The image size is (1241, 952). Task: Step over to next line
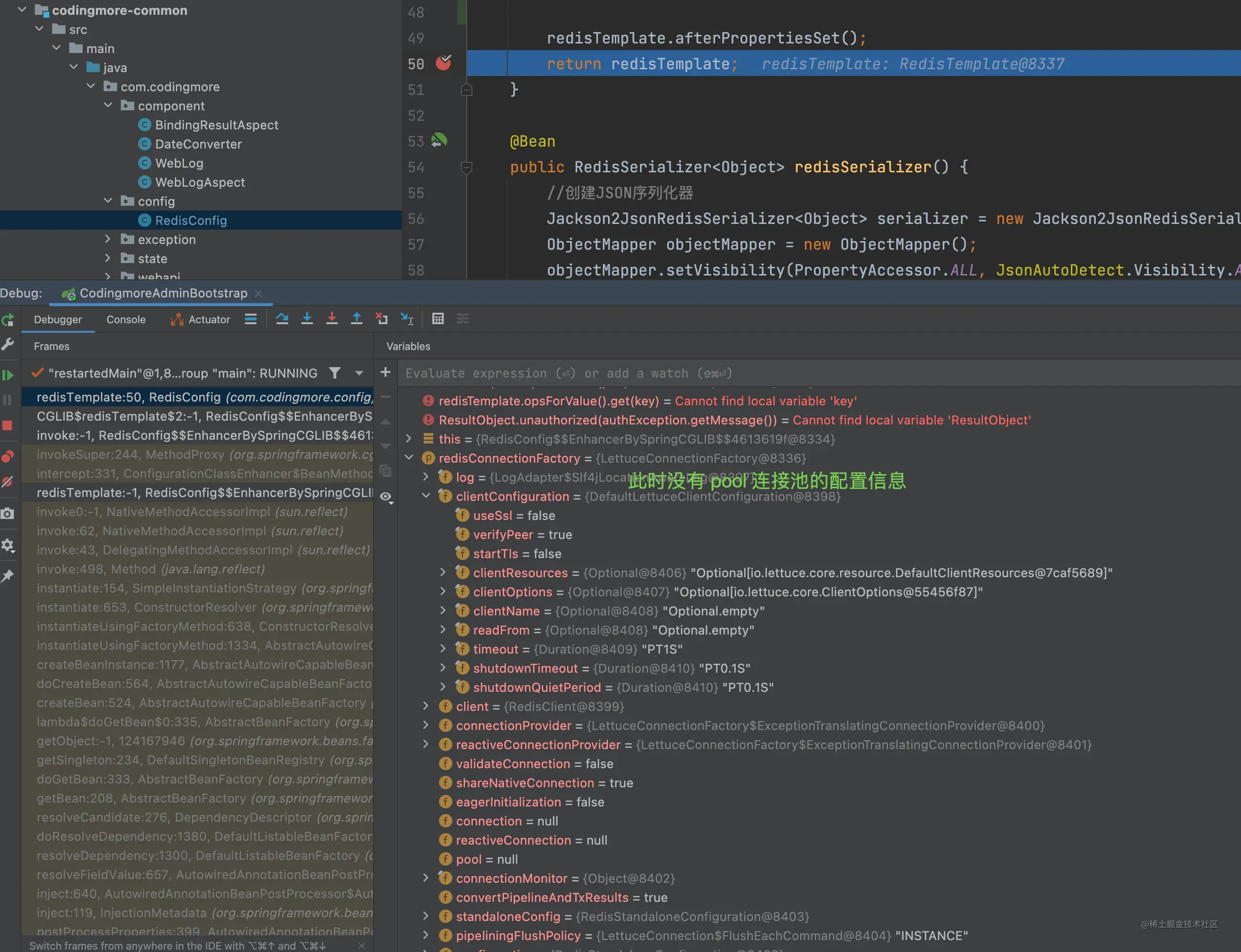(282, 319)
